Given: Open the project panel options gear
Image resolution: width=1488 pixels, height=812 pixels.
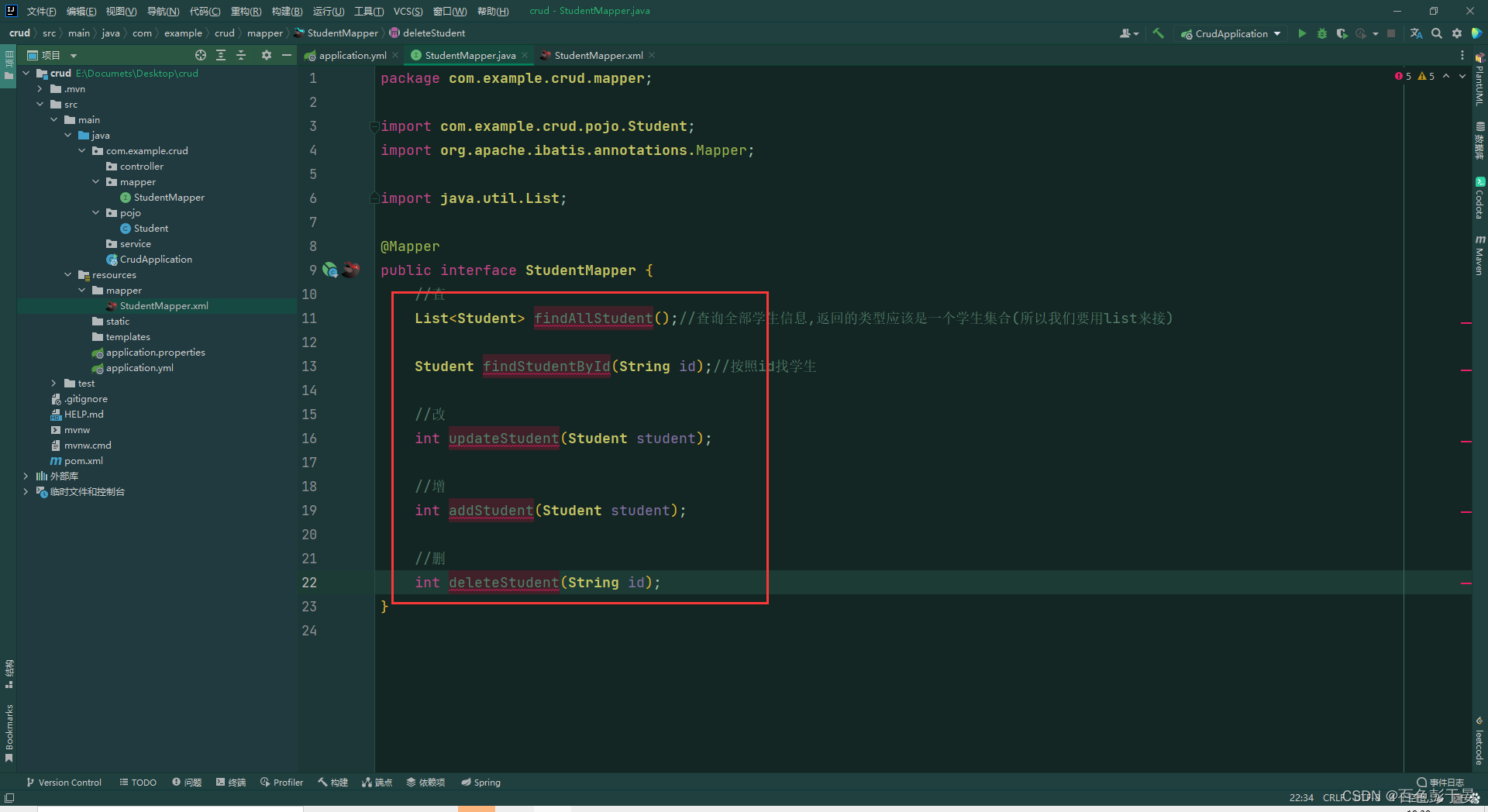Looking at the screenshot, I should [x=267, y=55].
